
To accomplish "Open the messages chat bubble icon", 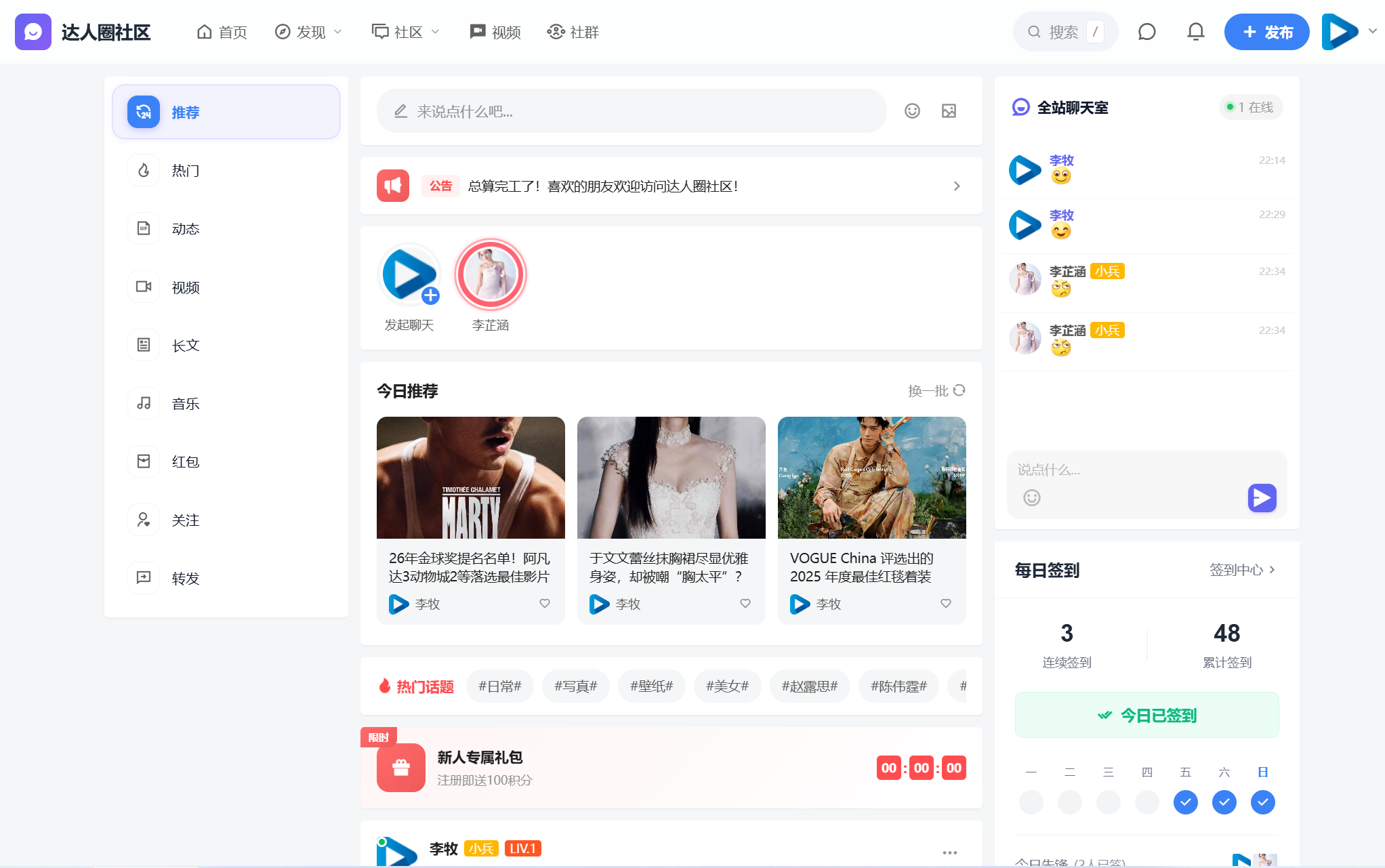I will coord(1146,31).
